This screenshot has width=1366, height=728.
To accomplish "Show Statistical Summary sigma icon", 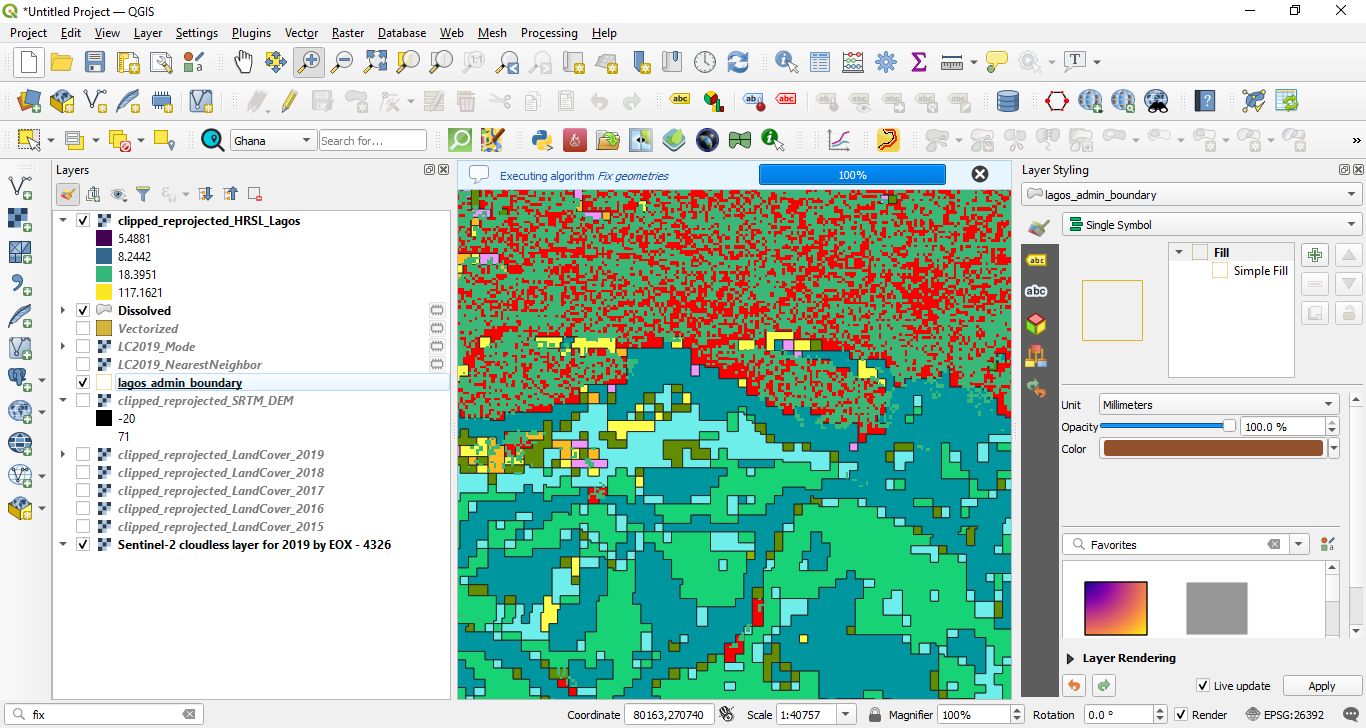I will click(919, 62).
